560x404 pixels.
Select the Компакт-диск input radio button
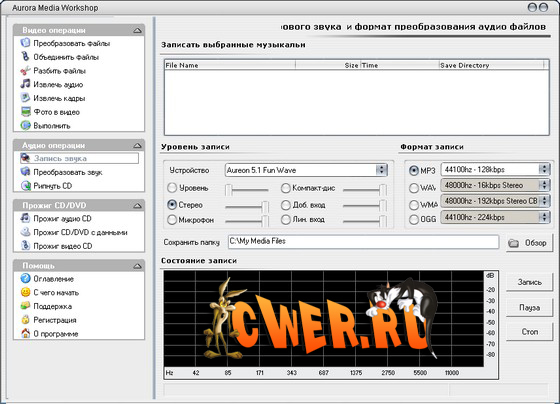click(x=285, y=188)
